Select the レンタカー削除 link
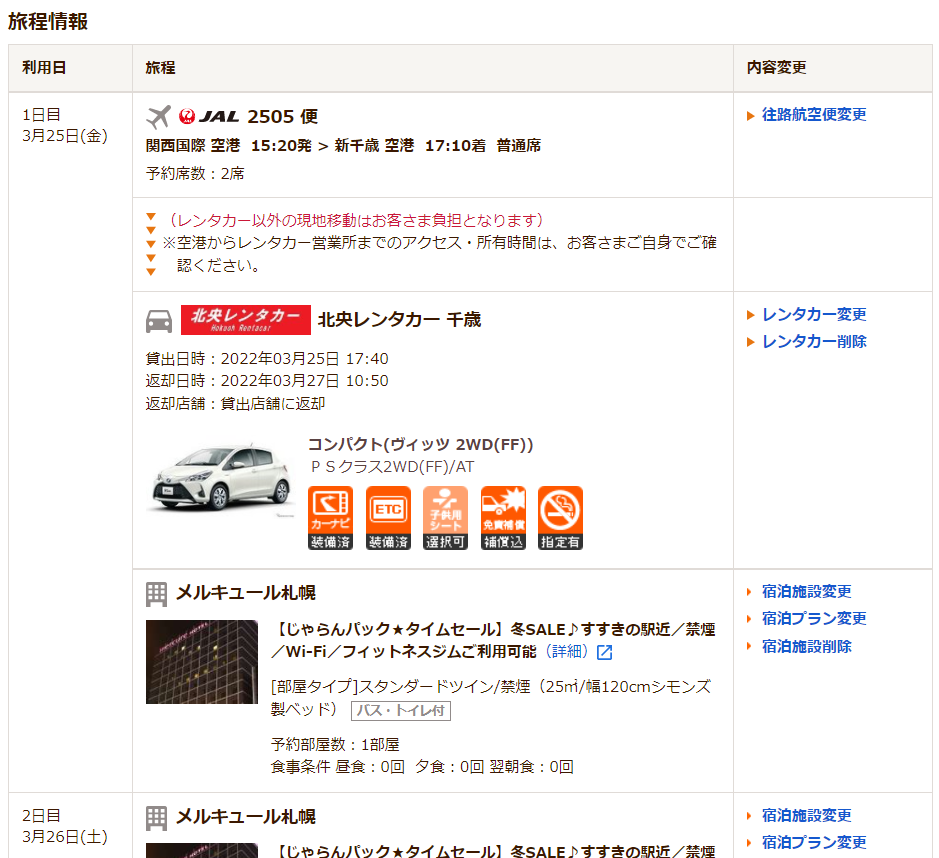The width and height of the screenshot is (939, 858). (814, 341)
